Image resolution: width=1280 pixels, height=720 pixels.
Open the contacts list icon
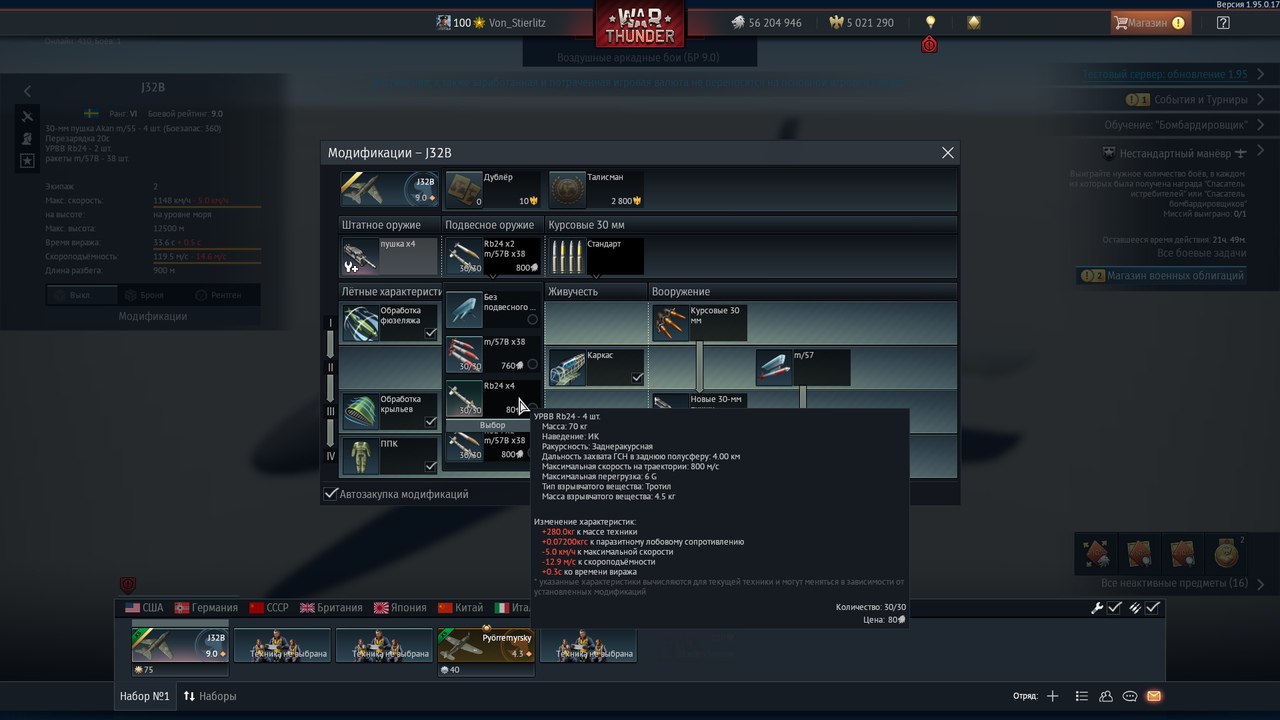1081,696
